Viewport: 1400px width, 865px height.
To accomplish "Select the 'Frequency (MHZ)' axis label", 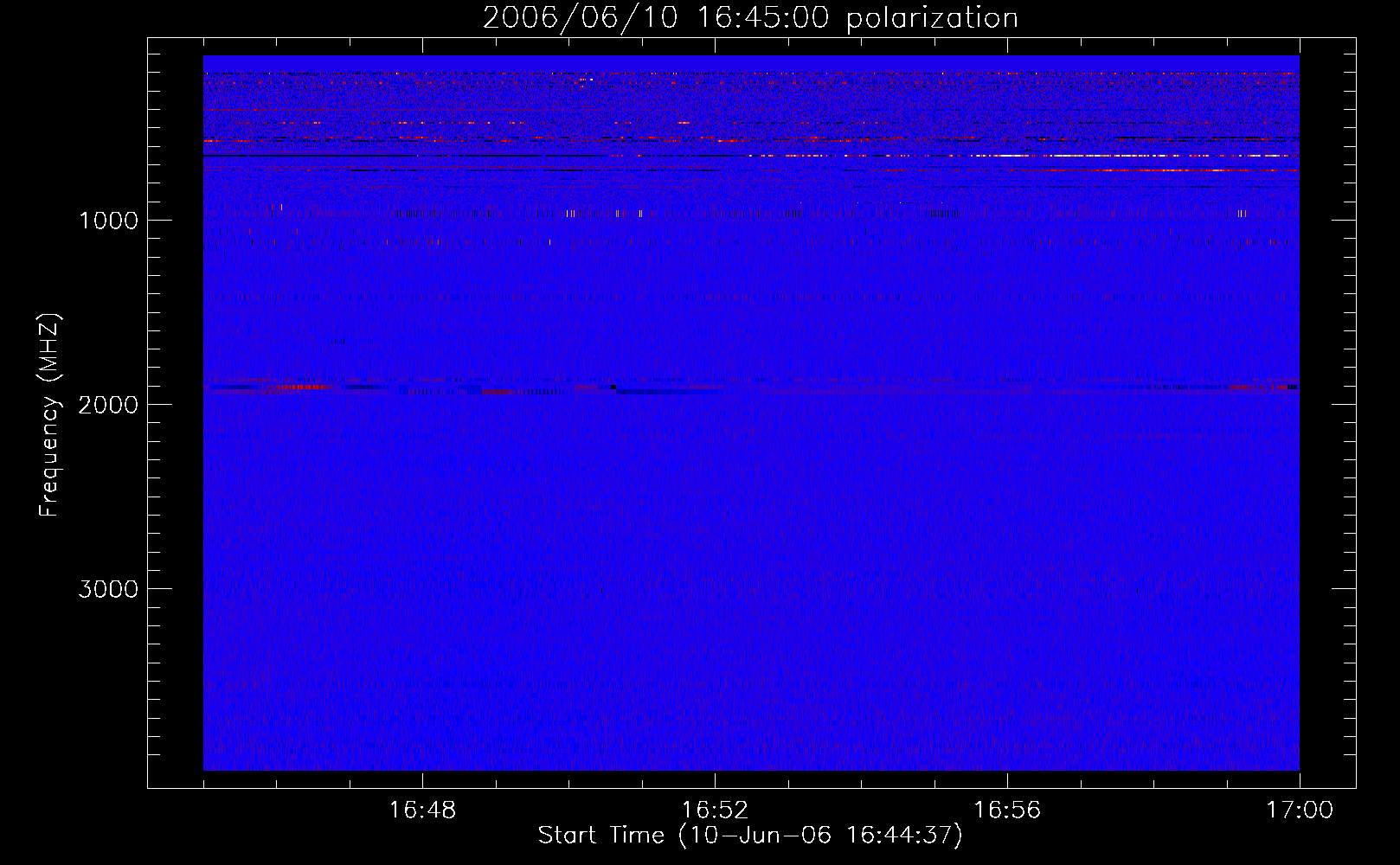I will [49, 414].
